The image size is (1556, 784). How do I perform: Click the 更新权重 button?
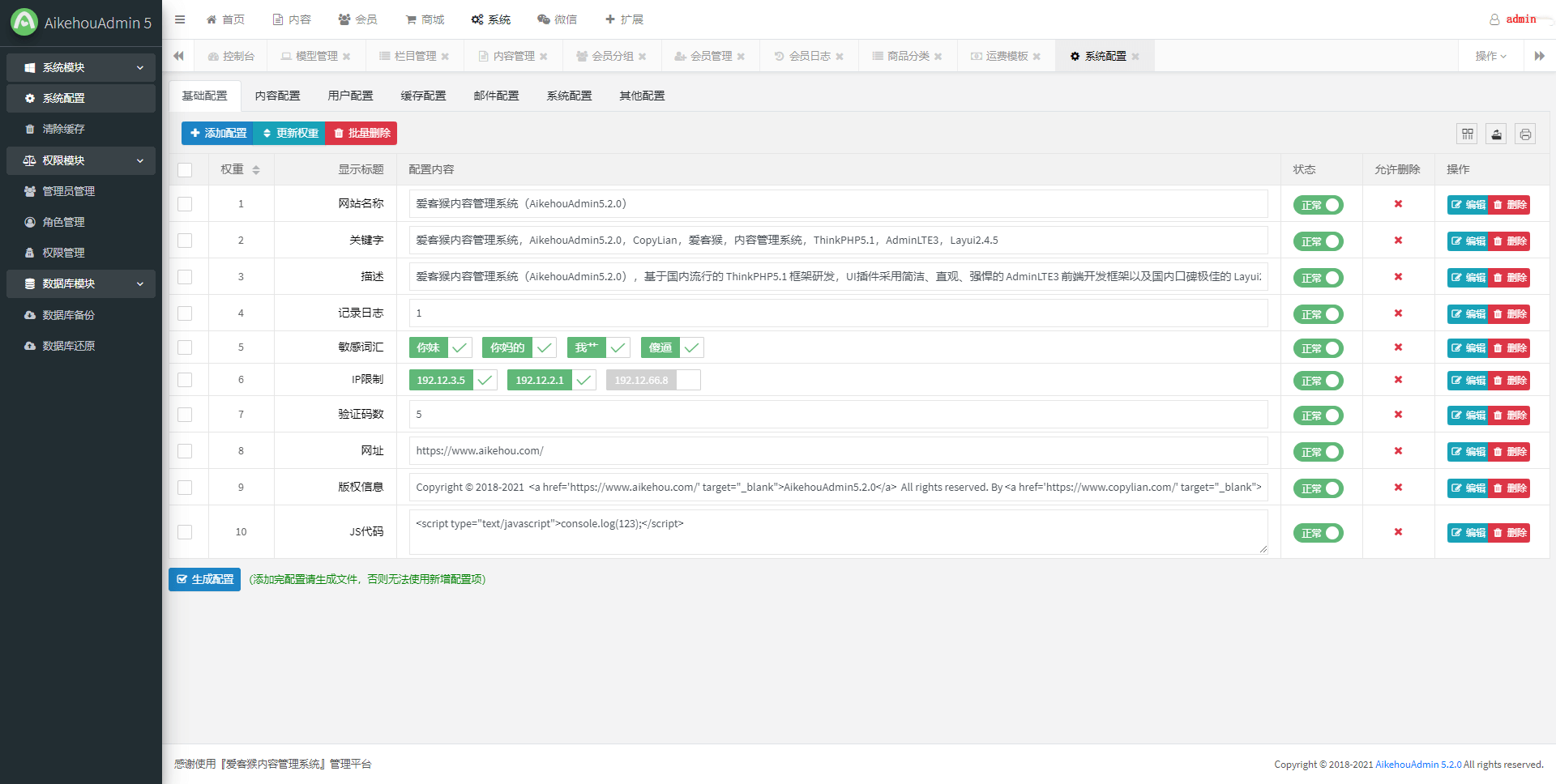coord(289,133)
